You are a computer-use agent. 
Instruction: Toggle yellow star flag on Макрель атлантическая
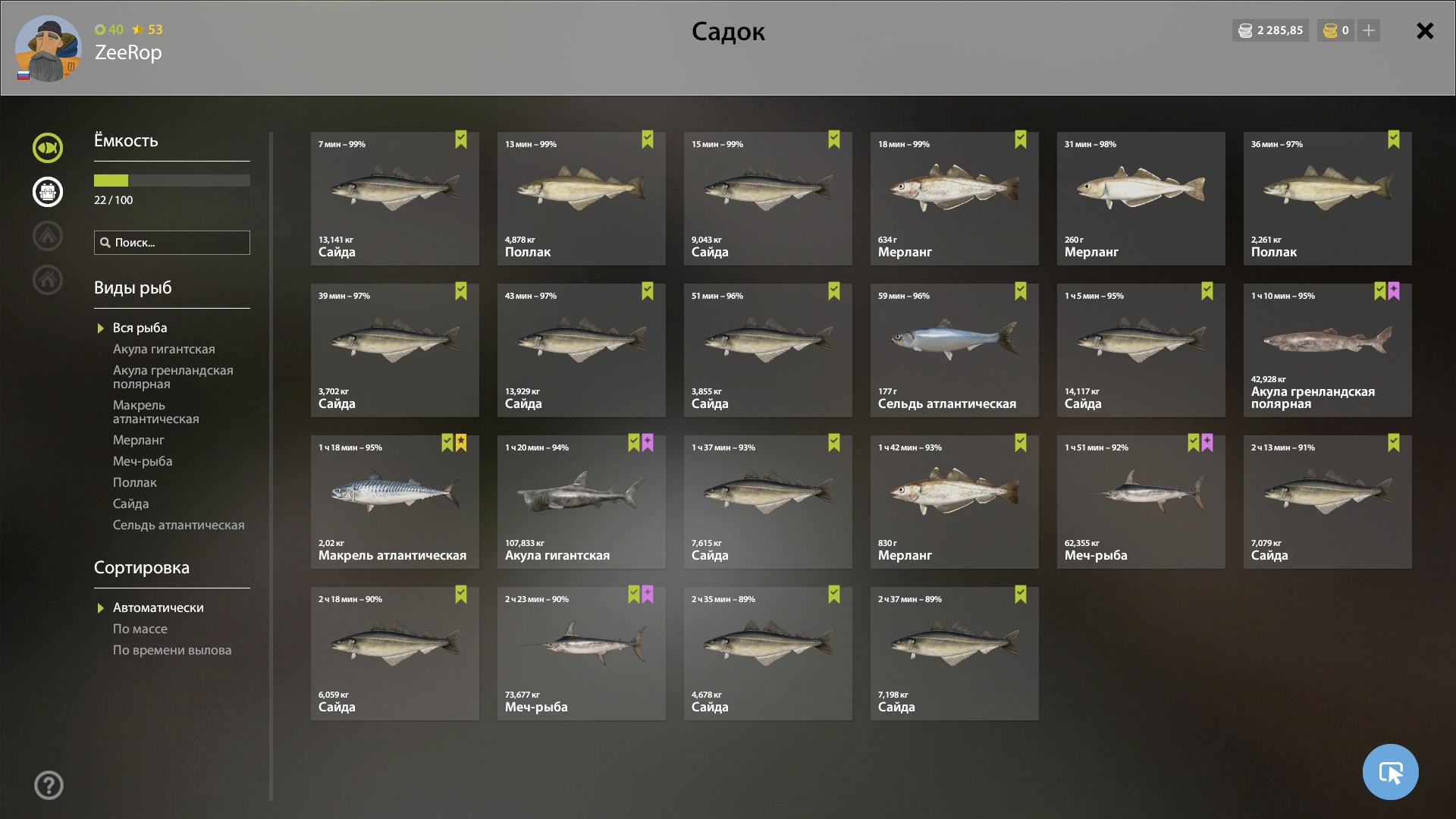tap(461, 443)
